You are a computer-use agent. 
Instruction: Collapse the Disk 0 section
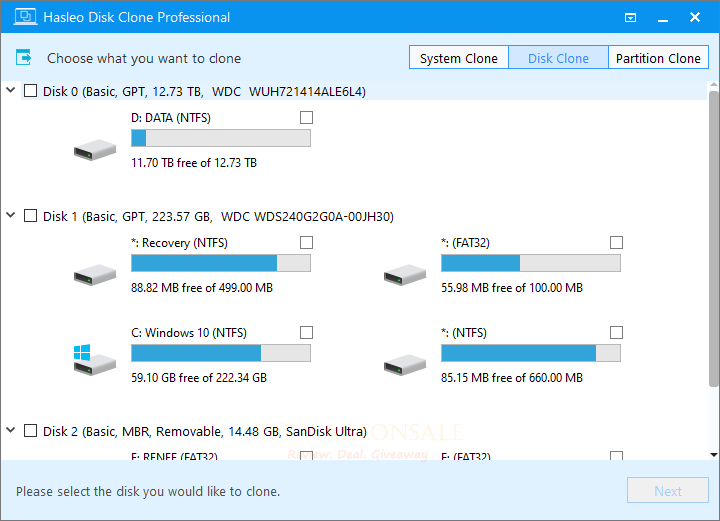coord(11,90)
